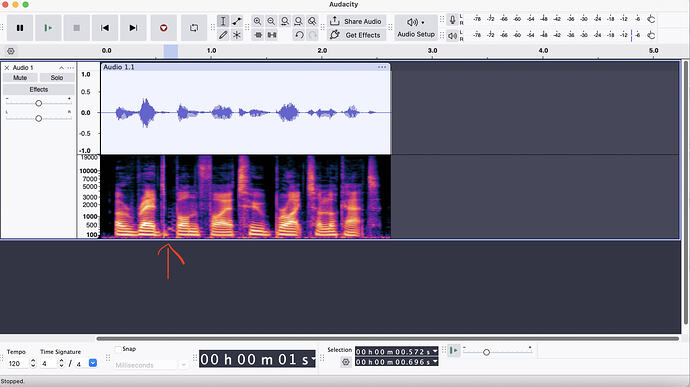
Task: Click the Zoom toggle icon
Action: pos(312,21)
